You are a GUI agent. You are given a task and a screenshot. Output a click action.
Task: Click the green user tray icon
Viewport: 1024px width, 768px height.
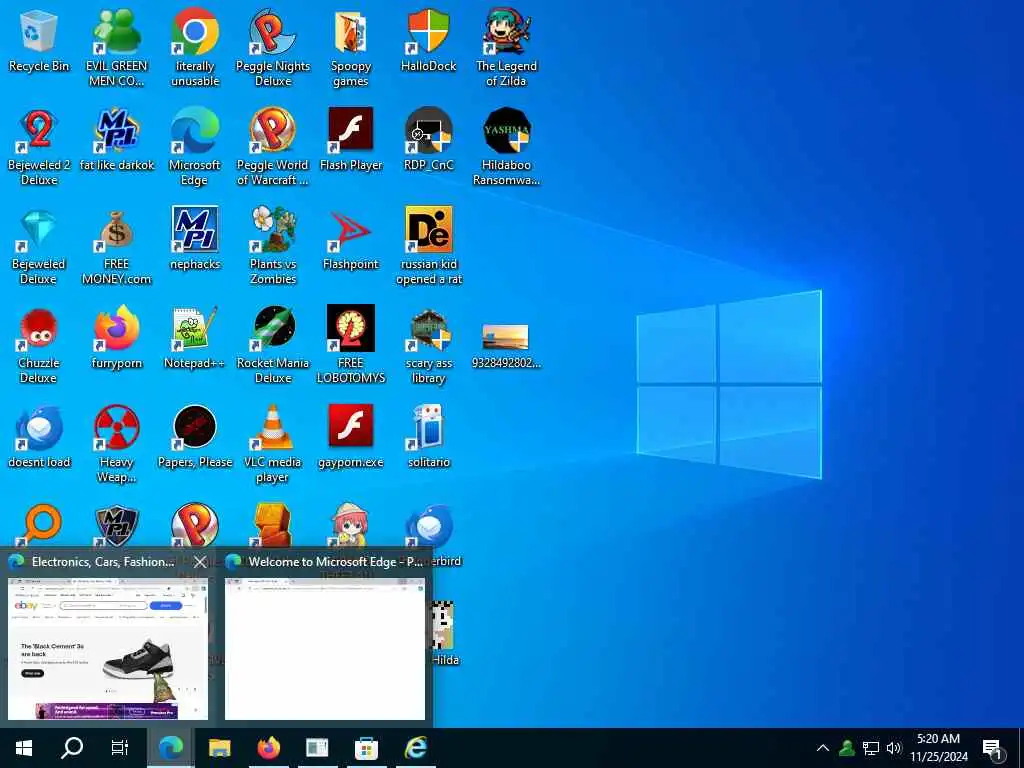point(847,748)
